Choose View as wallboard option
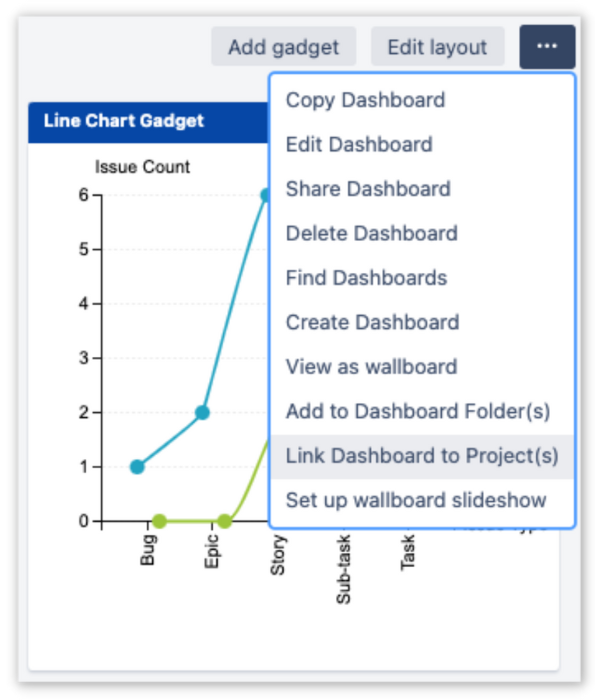The height and width of the screenshot is (700, 600). (371, 367)
